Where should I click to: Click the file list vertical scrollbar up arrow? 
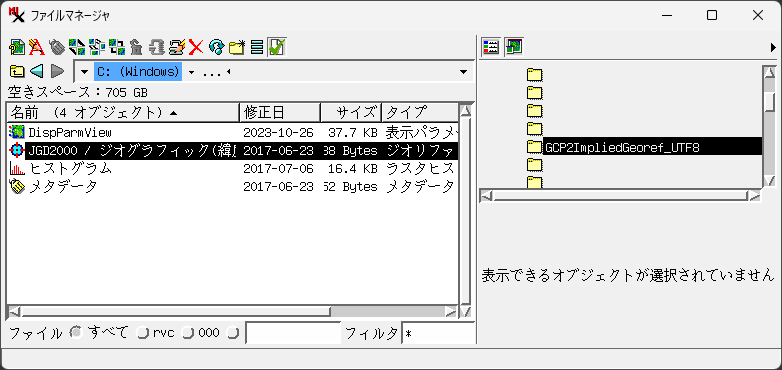coord(466,111)
